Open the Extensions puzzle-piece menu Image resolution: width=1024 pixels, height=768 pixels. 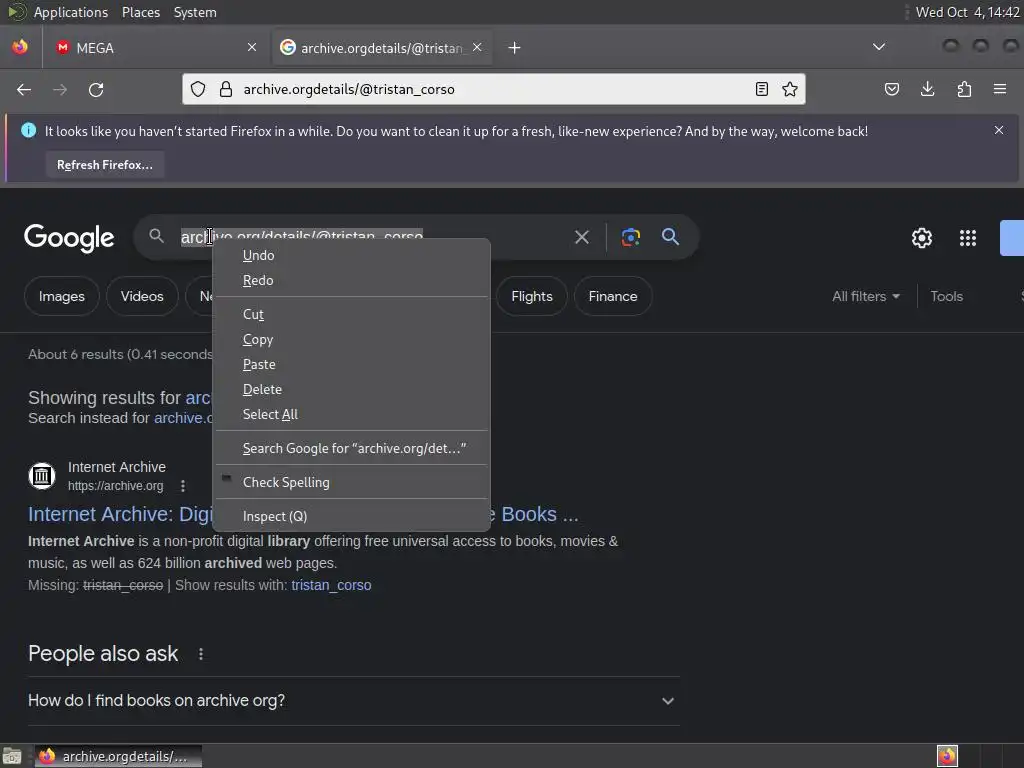tap(964, 89)
